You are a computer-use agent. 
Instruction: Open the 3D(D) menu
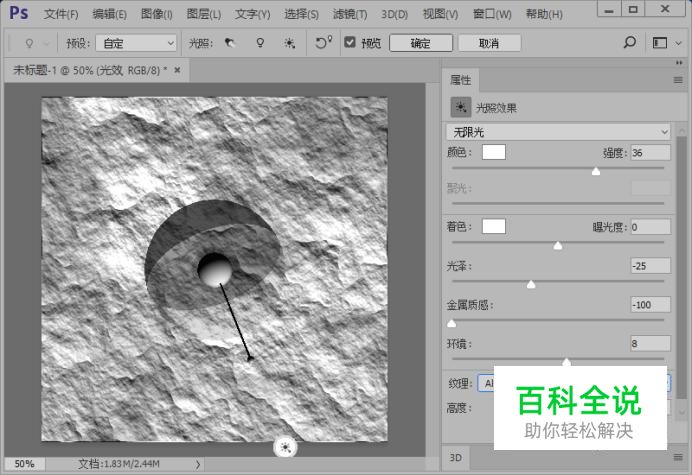(x=395, y=14)
